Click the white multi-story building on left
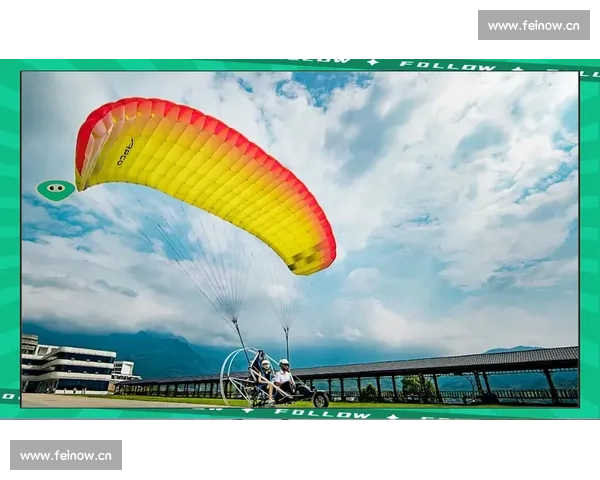This screenshot has height=480, width=600. pos(70,368)
